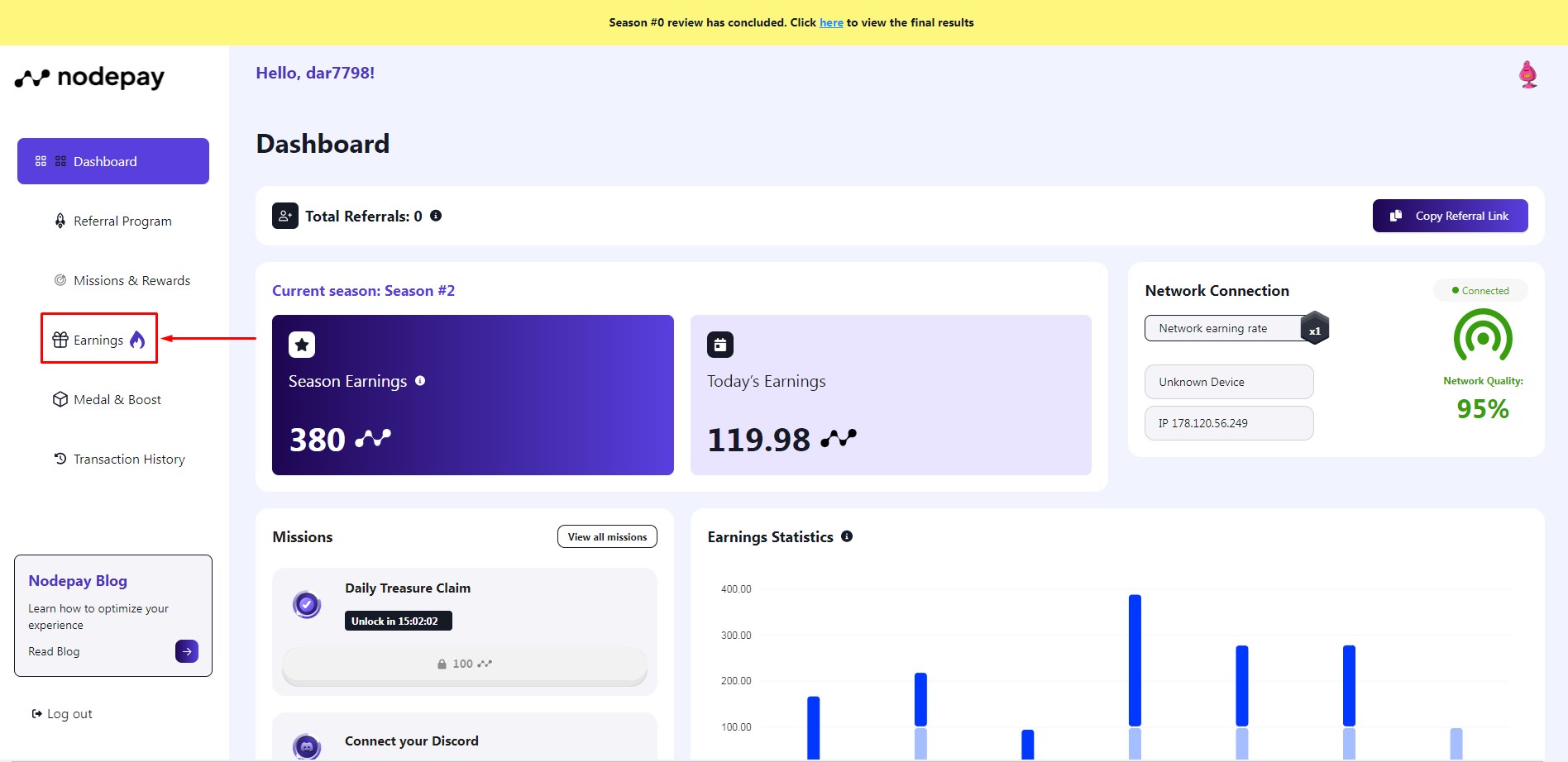This screenshot has height=762, width=1568.
Task: Click the nodepay logo
Action: pyautogui.click(x=89, y=78)
